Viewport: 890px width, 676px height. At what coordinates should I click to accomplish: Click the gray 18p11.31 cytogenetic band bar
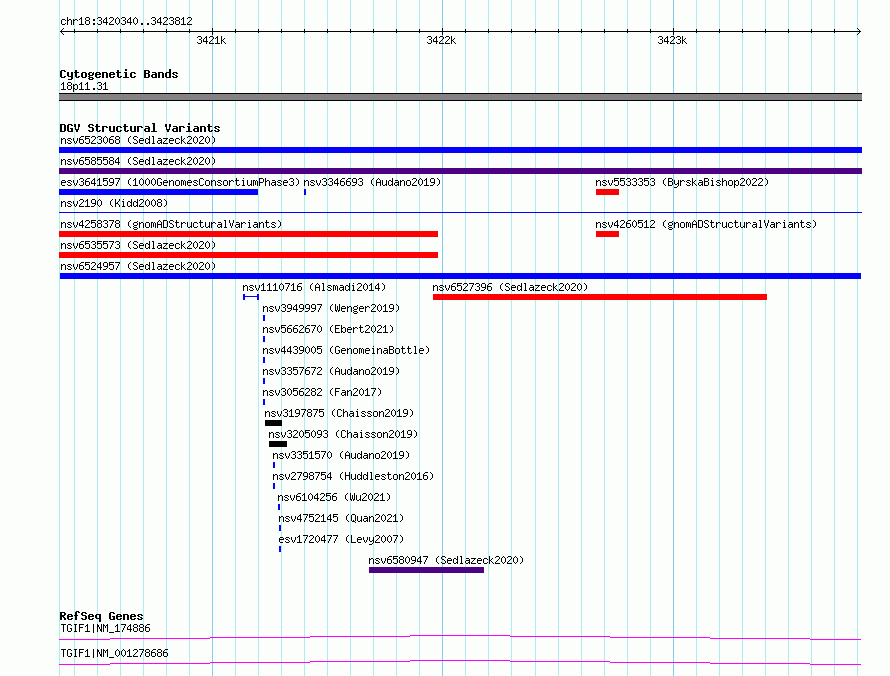460,97
